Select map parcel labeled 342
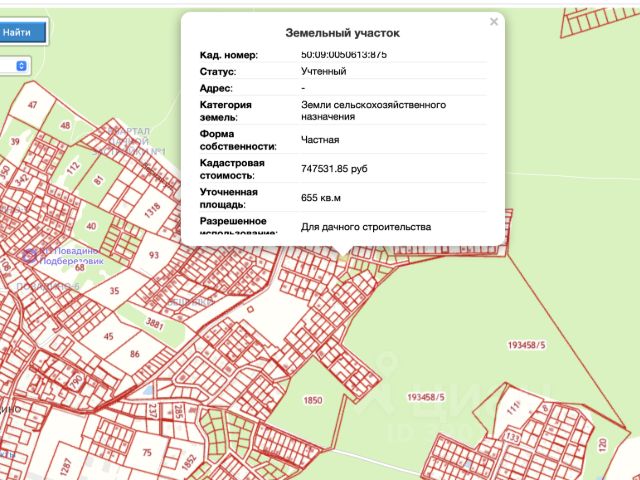This screenshot has width=640, height=480. 22,178
